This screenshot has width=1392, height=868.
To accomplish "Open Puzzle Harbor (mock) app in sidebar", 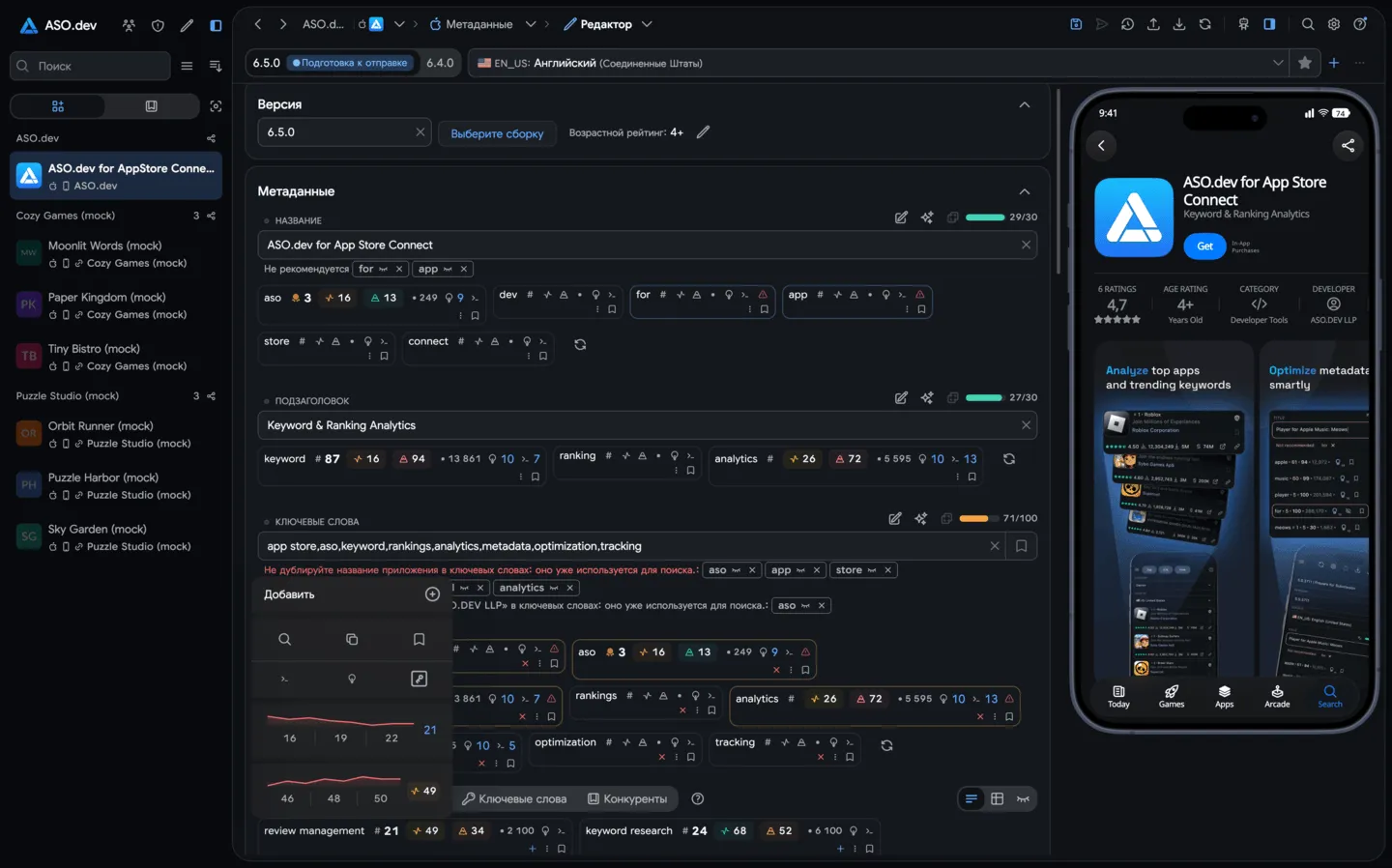I will [x=116, y=486].
